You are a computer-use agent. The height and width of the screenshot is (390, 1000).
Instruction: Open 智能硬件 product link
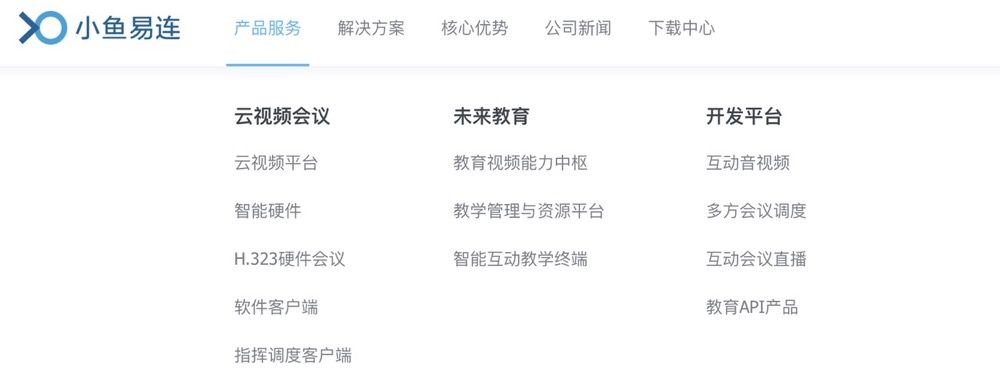point(267,211)
